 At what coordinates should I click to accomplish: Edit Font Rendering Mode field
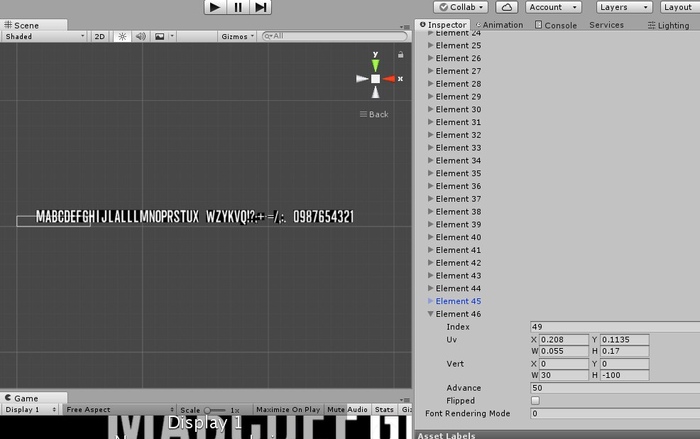point(615,414)
